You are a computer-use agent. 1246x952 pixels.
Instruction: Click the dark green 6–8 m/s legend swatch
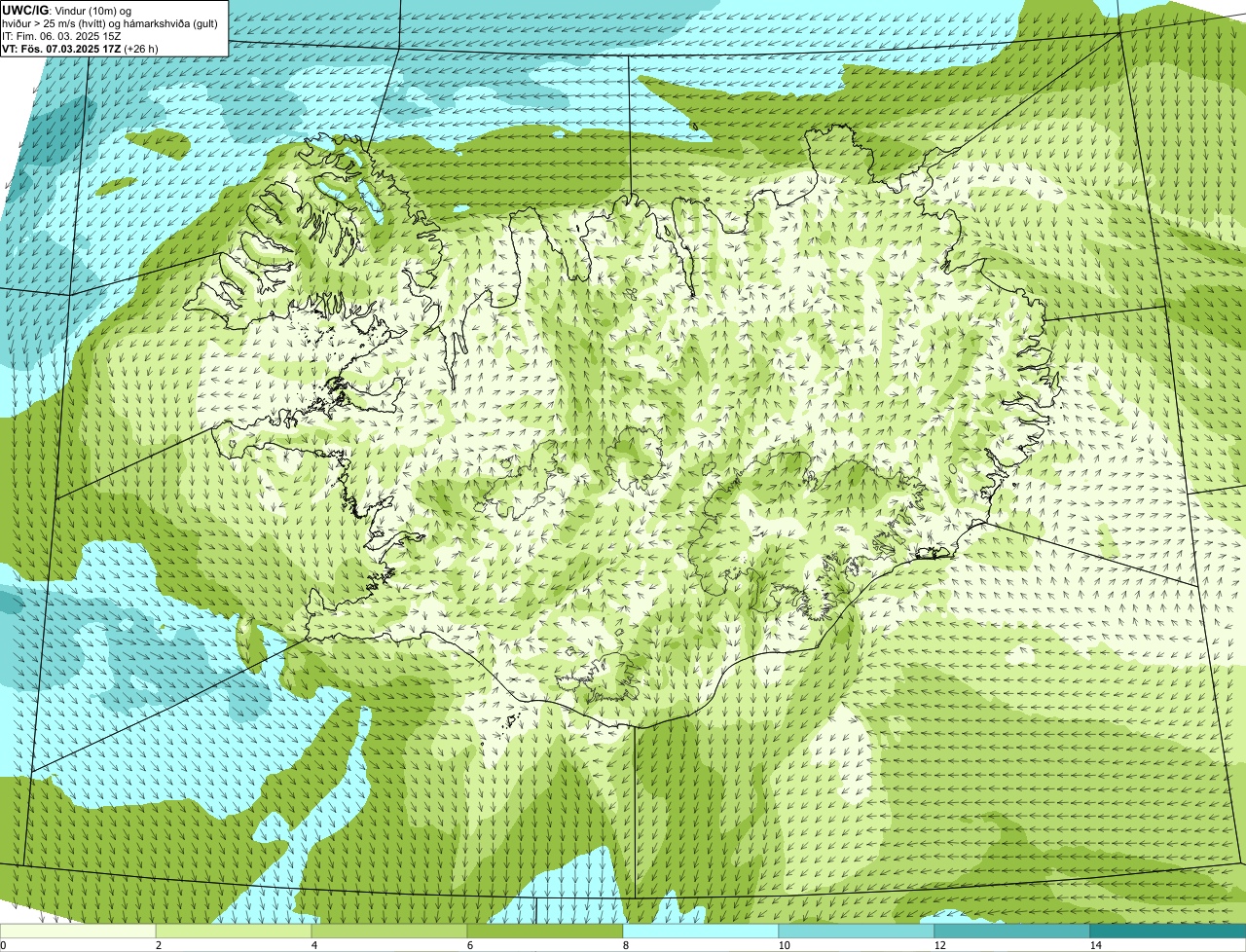pos(545,931)
